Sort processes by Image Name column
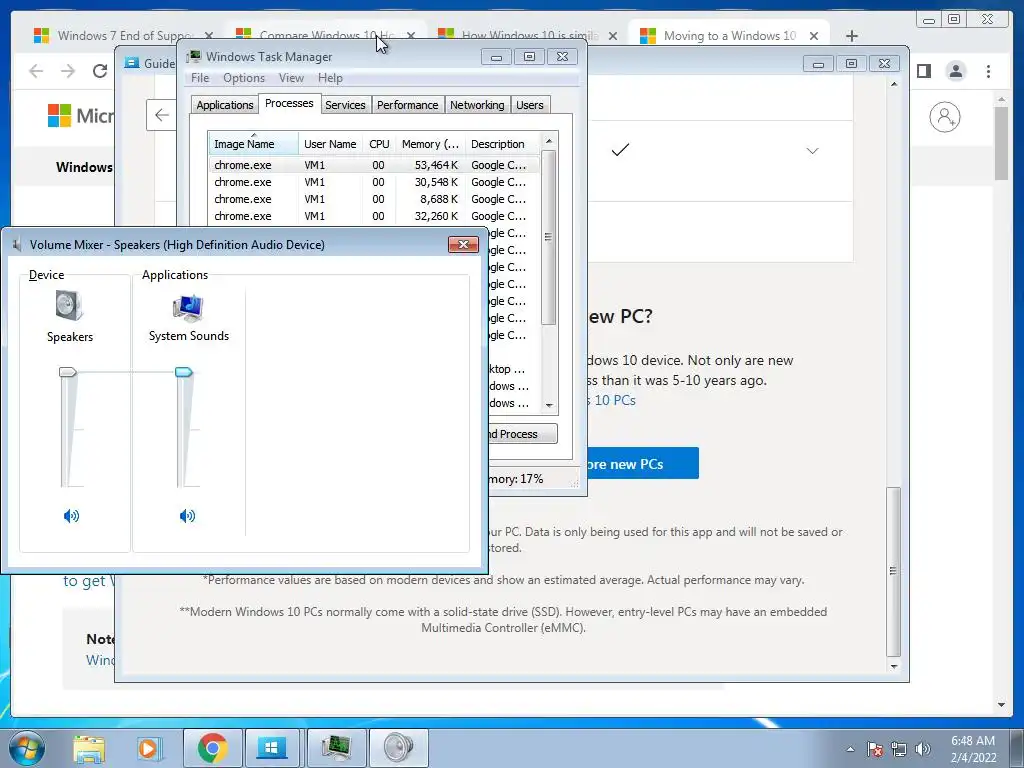 [253, 144]
